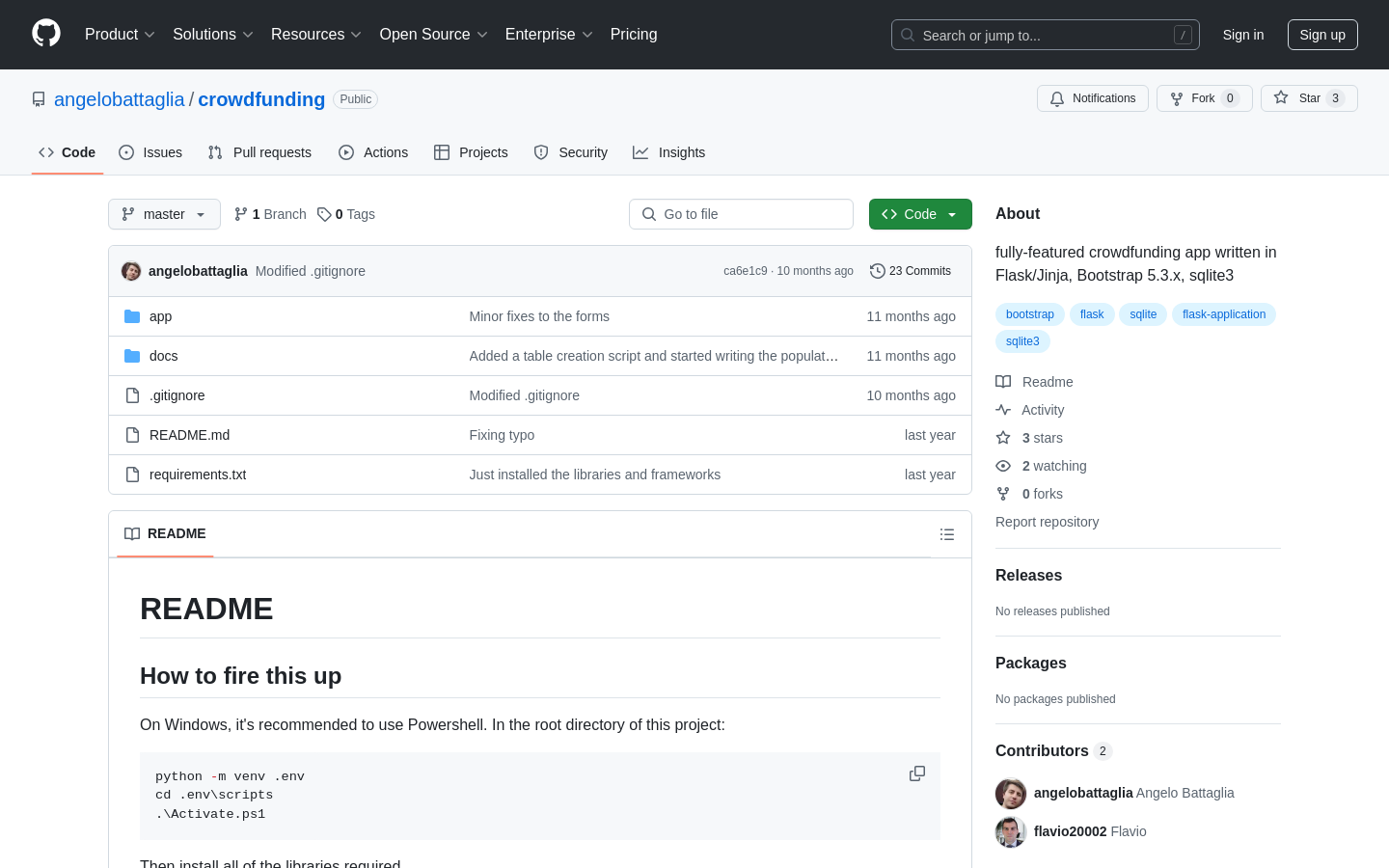Image resolution: width=1389 pixels, height=868 pixels.
Task: Click the Sign in link
Action: (1242, 35)
